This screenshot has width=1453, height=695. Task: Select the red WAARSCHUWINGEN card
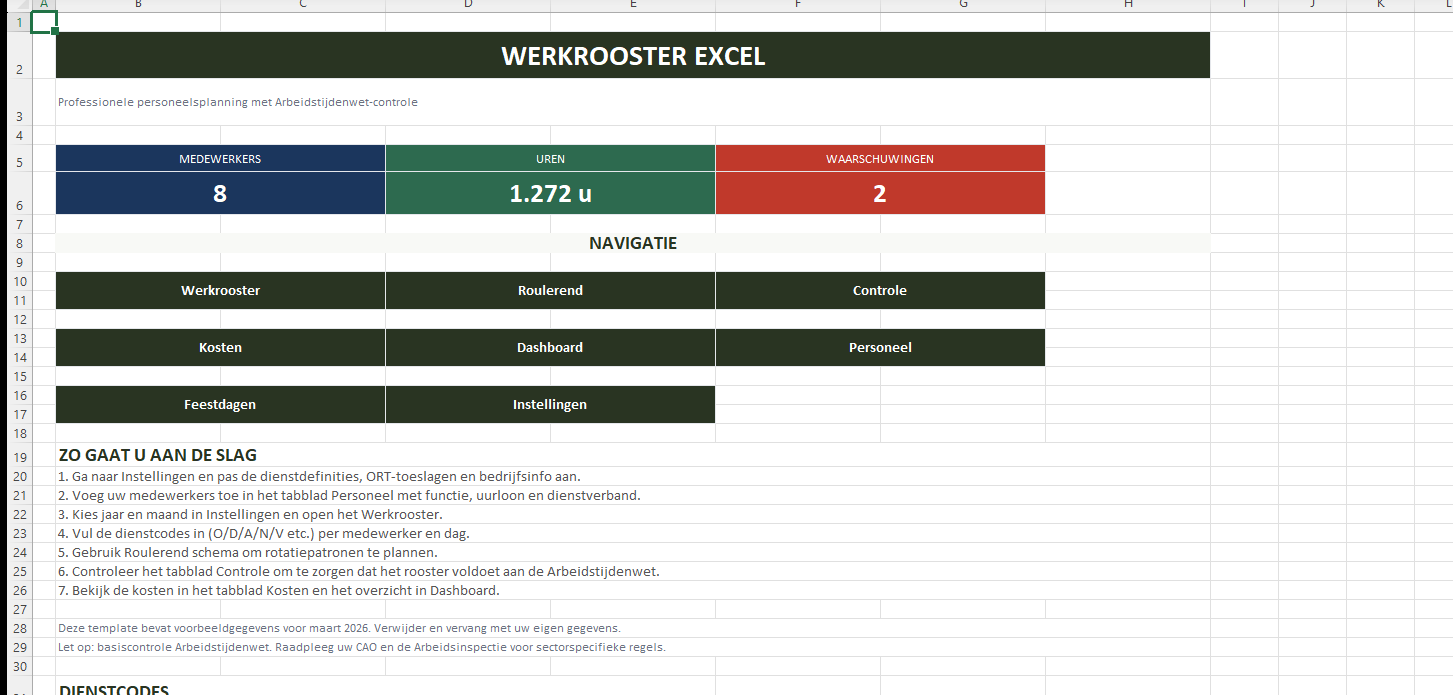coord(879,192)
